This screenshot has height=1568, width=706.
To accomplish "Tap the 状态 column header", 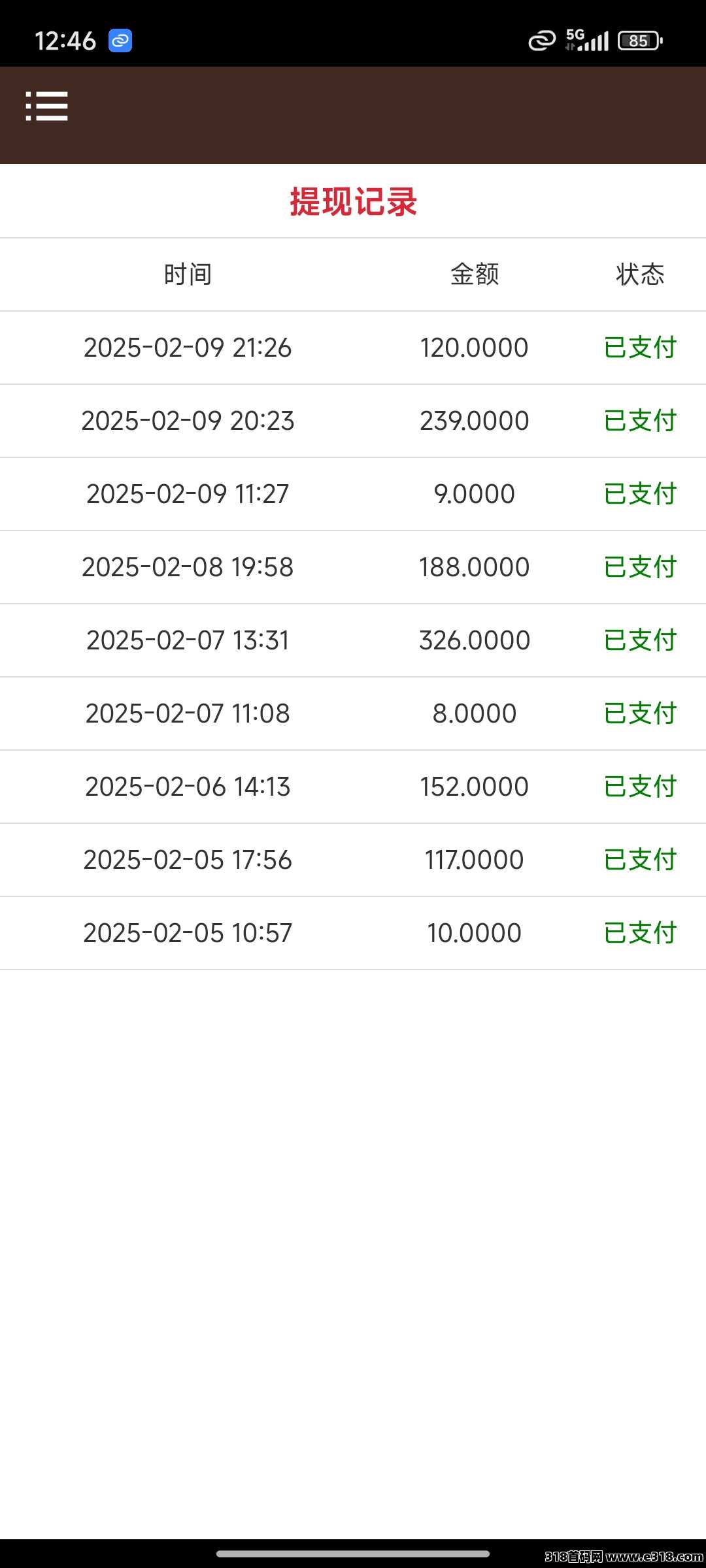I will [x=640, y=274].
